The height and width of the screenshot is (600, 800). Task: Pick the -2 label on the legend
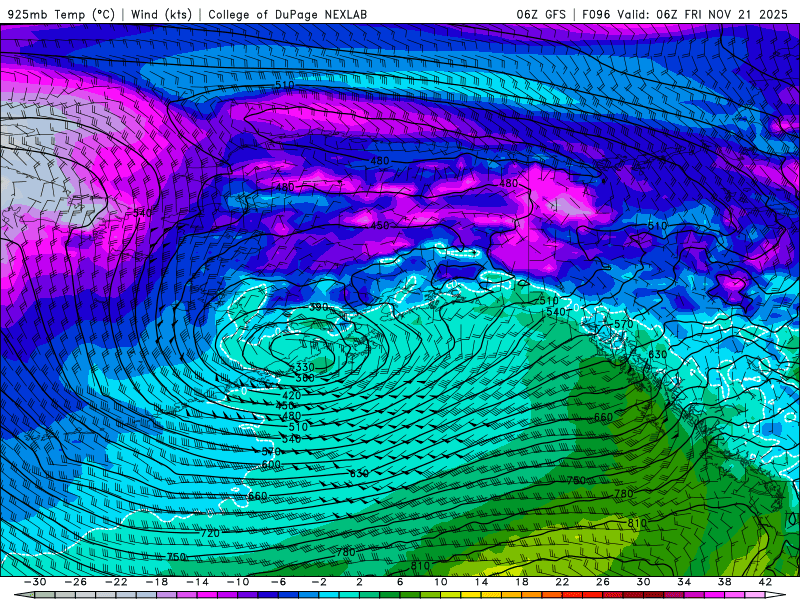[x=319, y=582]
